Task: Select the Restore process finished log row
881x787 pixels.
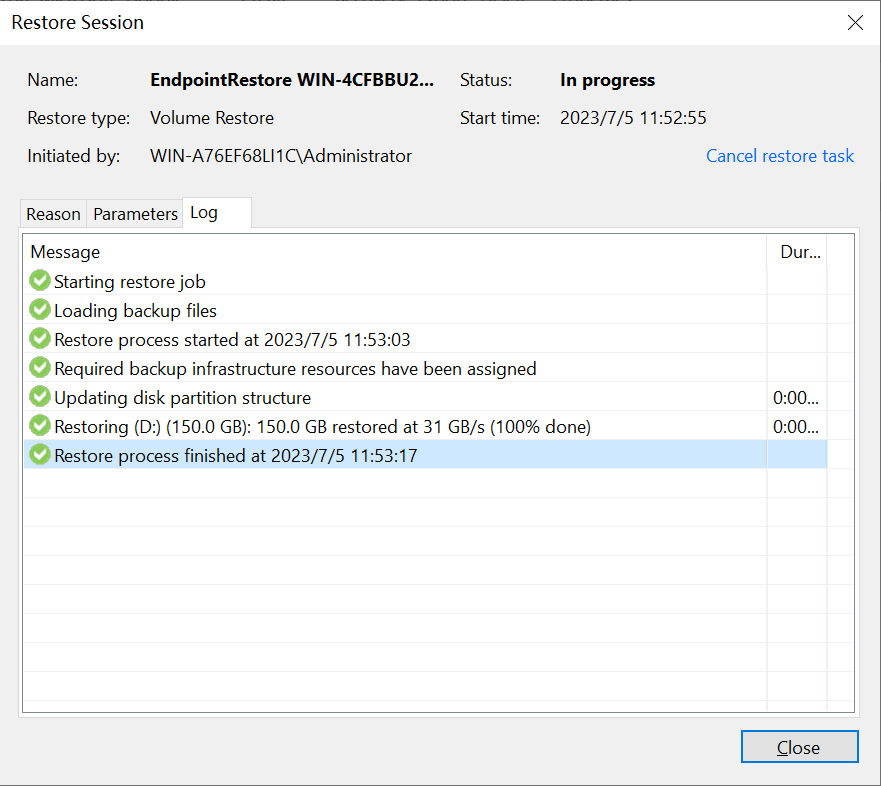Action: (x=425, y=455)
